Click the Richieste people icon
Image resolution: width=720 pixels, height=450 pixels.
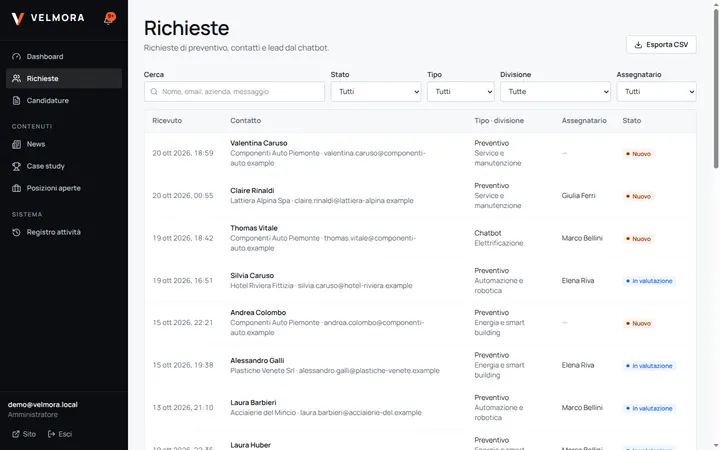click(17, 79)
